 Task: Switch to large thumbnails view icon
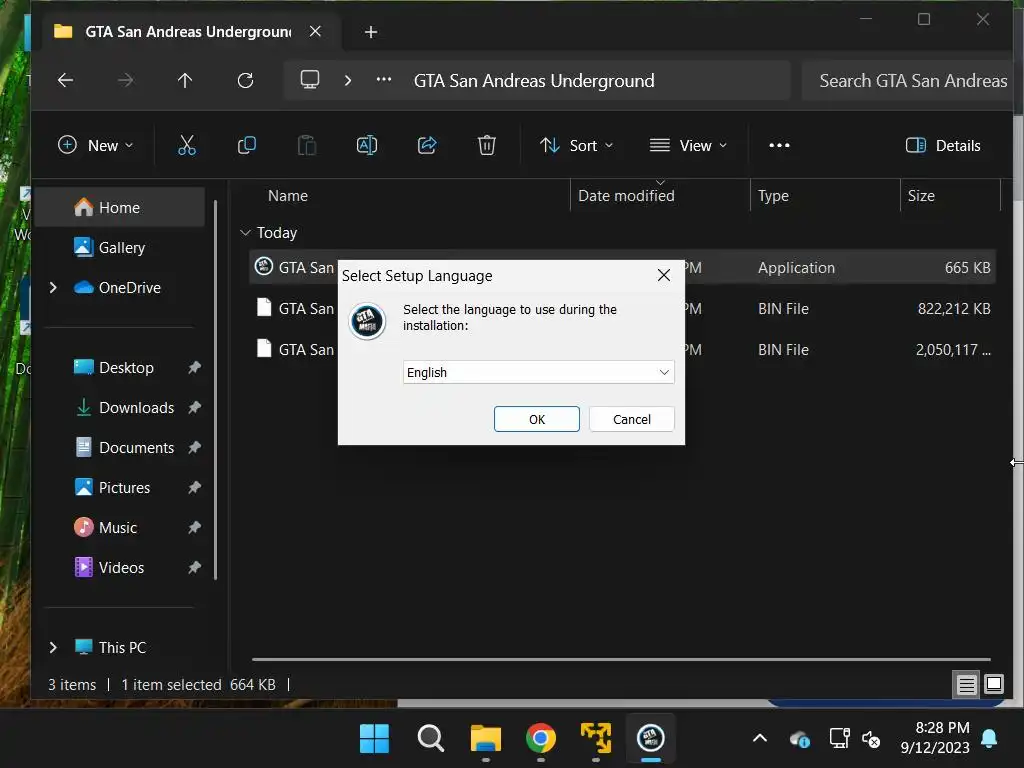(x=994, y=684)
